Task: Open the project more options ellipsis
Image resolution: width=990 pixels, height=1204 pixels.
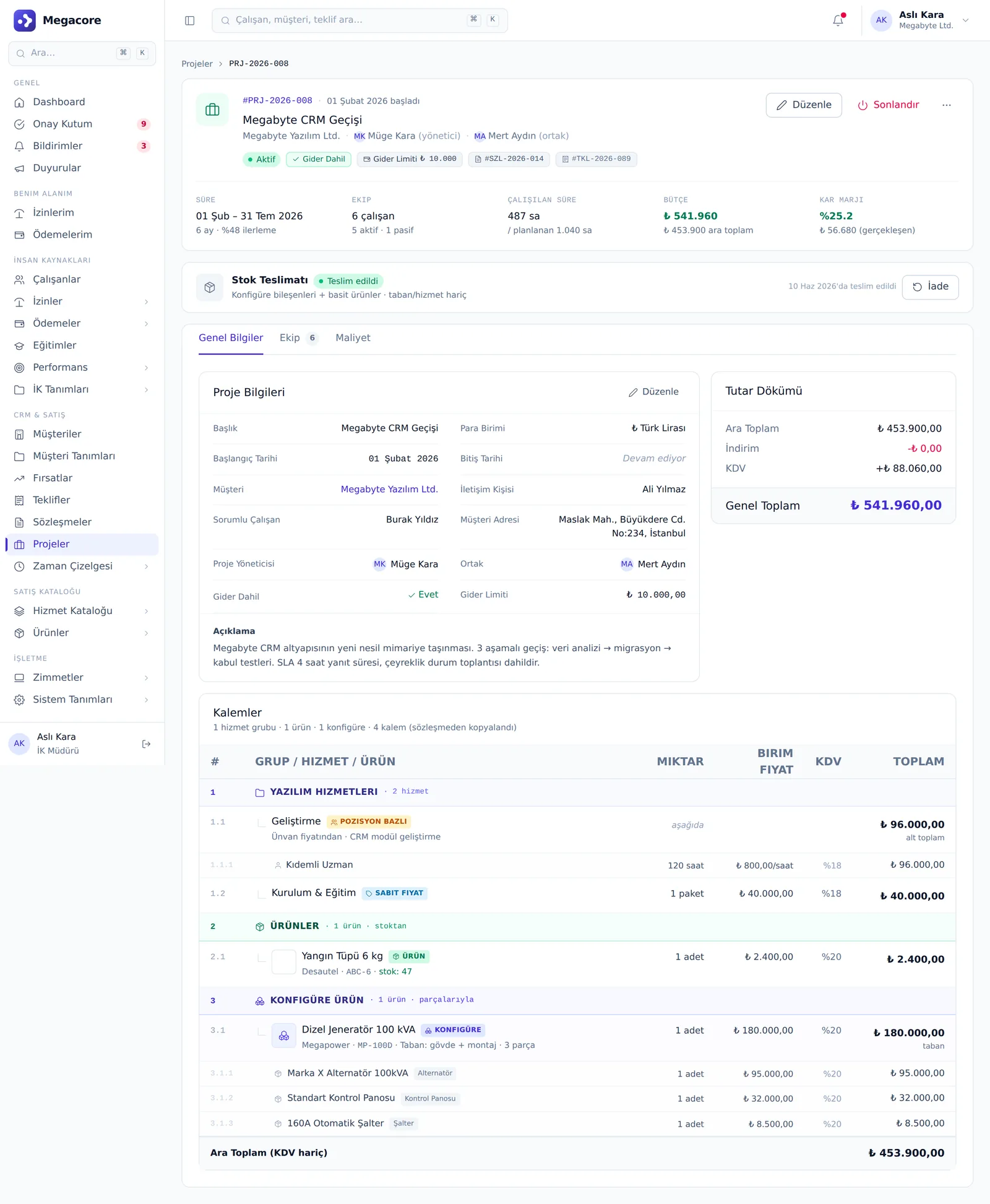Action: [x=947, y=105]
